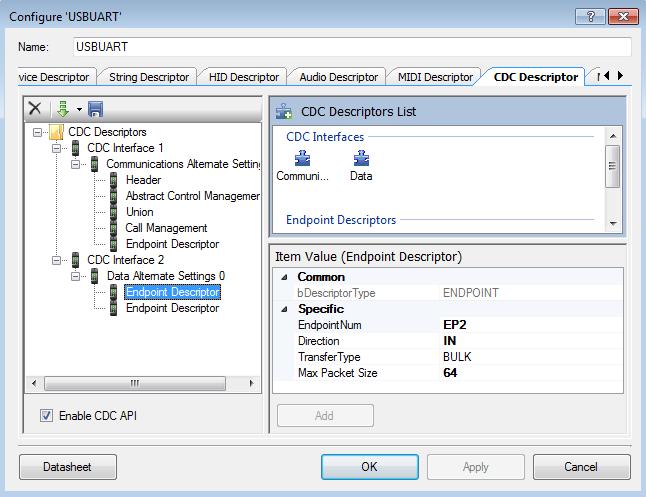Select the Header tree item

tap(143, 180)
